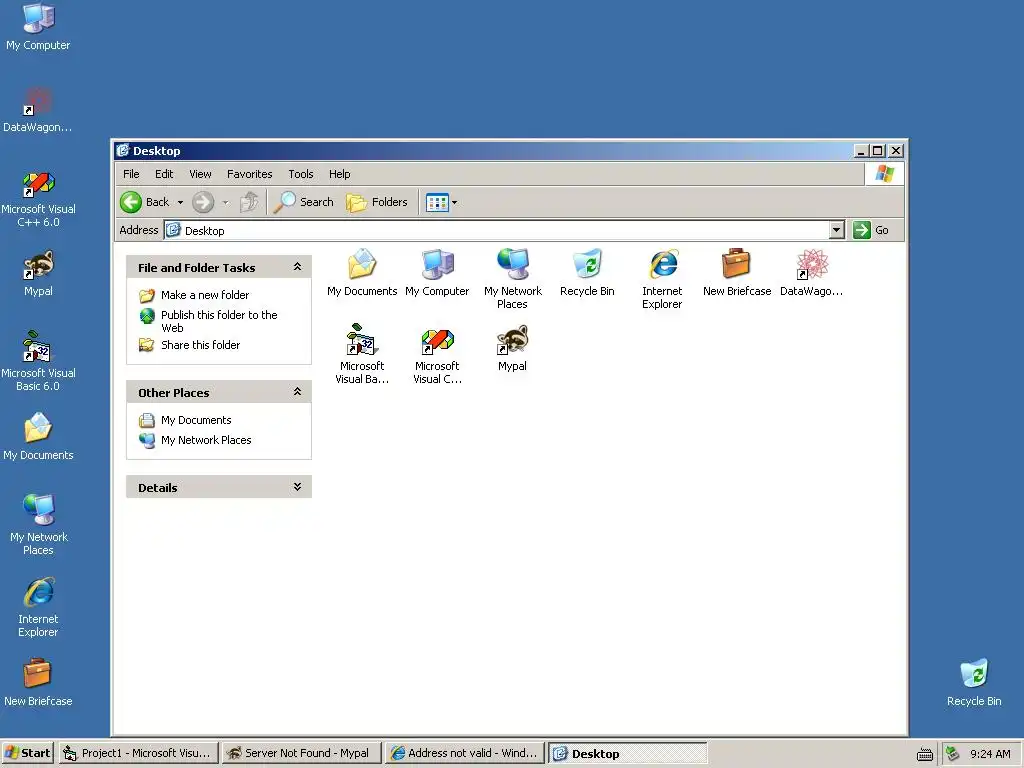Image resolution: width=1024 pixels, height=768 pixels.
Task: Select Microsoft Visual C... shortcut in window
Action: pos(437,354)
